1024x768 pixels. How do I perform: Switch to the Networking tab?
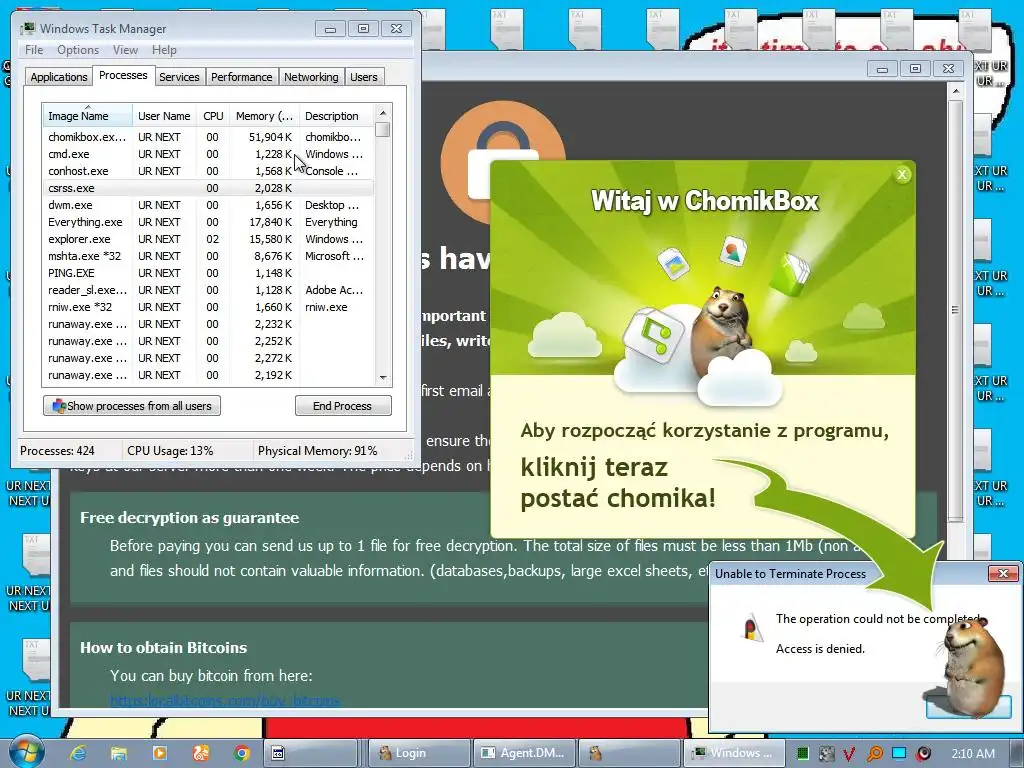(311, 77)
